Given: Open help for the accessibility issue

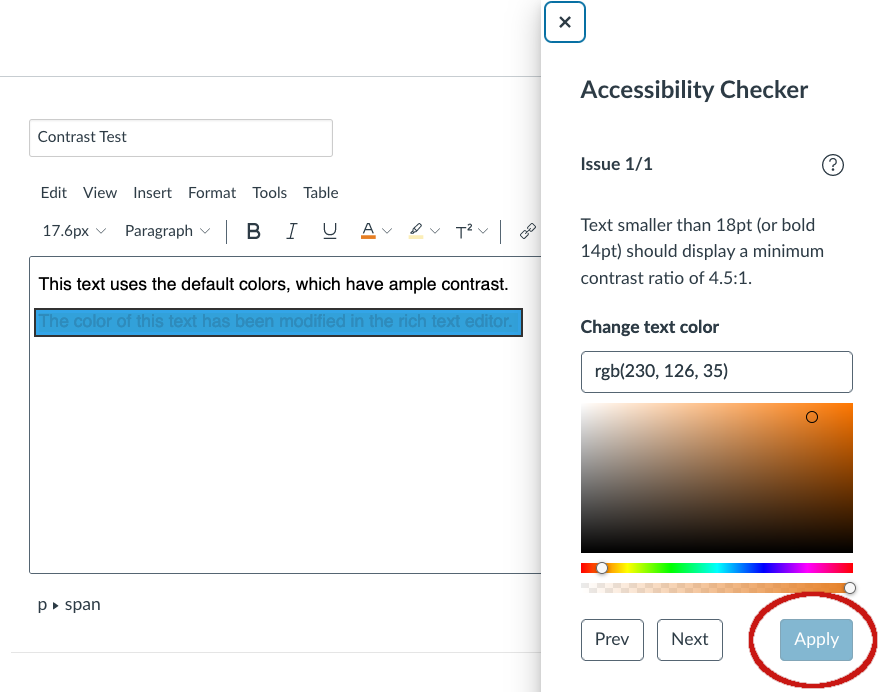Looking at the screenshot, I should (832, 165).
